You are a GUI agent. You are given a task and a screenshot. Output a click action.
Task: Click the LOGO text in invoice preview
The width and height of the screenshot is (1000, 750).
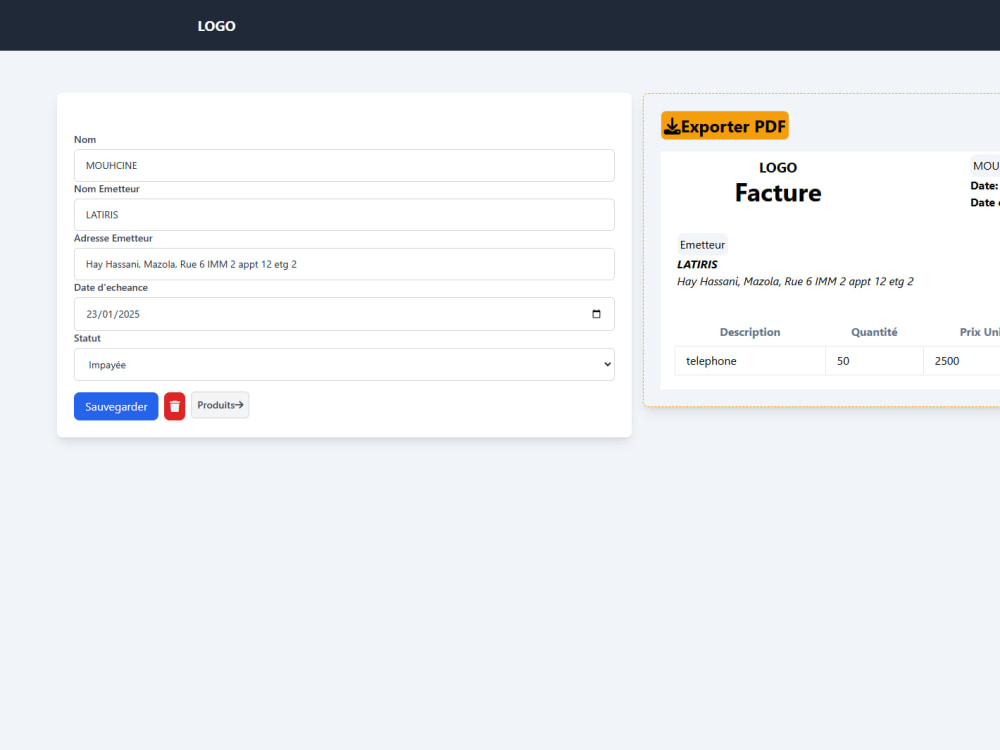778,168
